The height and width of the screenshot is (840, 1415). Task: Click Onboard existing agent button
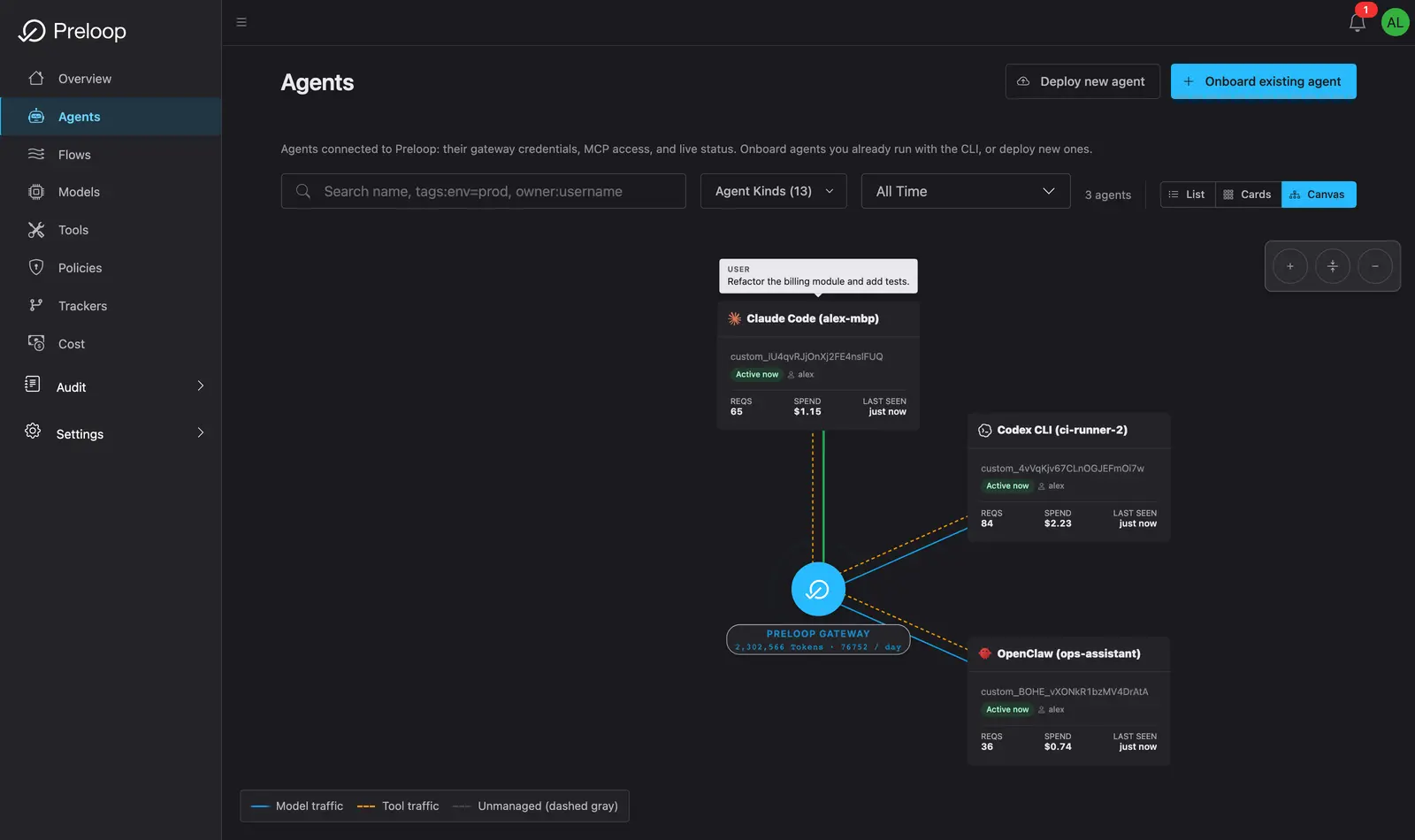pos(1264,81)
